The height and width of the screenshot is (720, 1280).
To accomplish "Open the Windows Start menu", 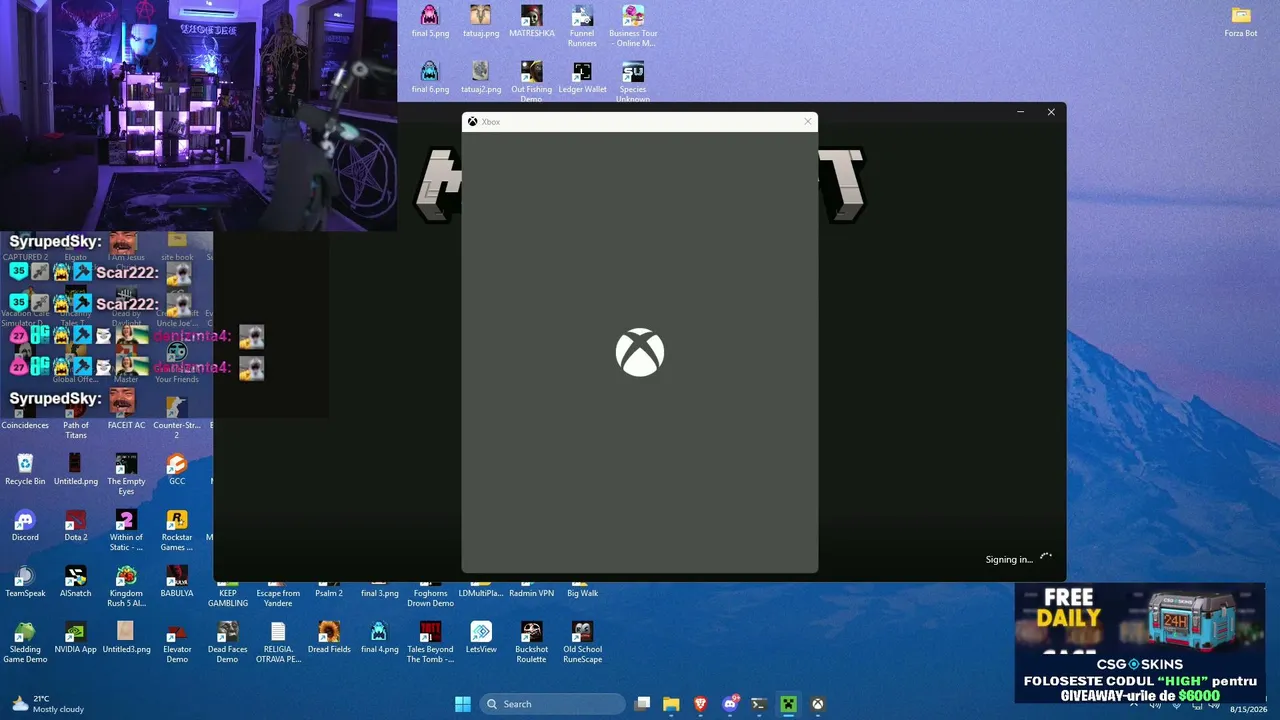I will tap(463, 704).
